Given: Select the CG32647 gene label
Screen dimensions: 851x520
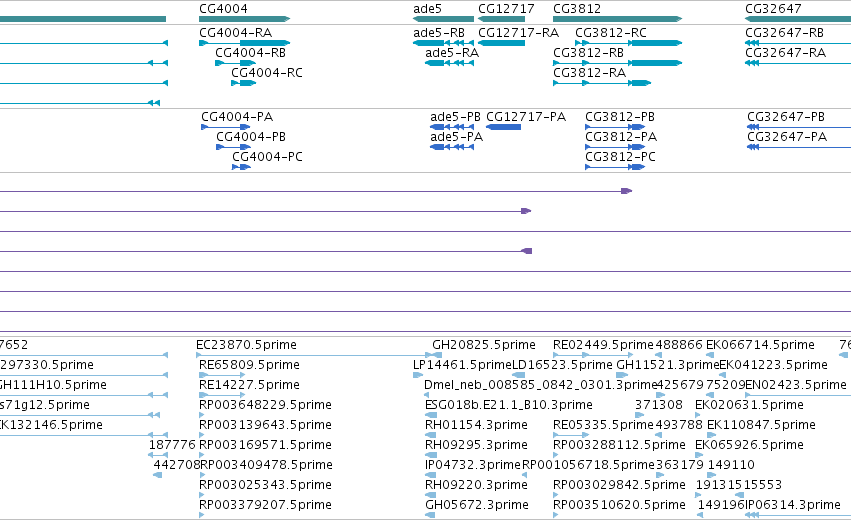Looking at the screenshot, I should tap(773, 9).
